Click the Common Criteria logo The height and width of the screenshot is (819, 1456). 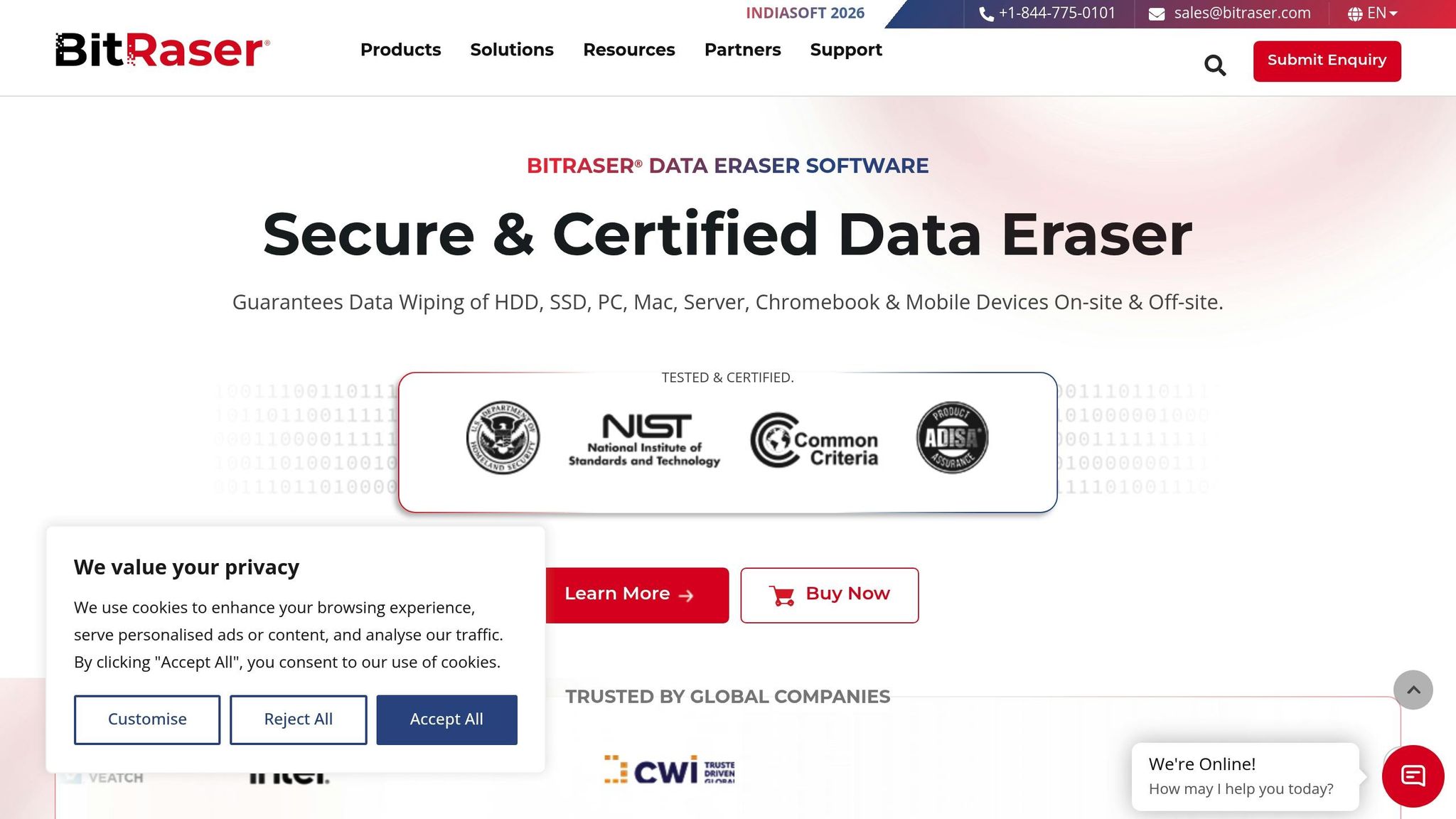(x=815, y=440)
